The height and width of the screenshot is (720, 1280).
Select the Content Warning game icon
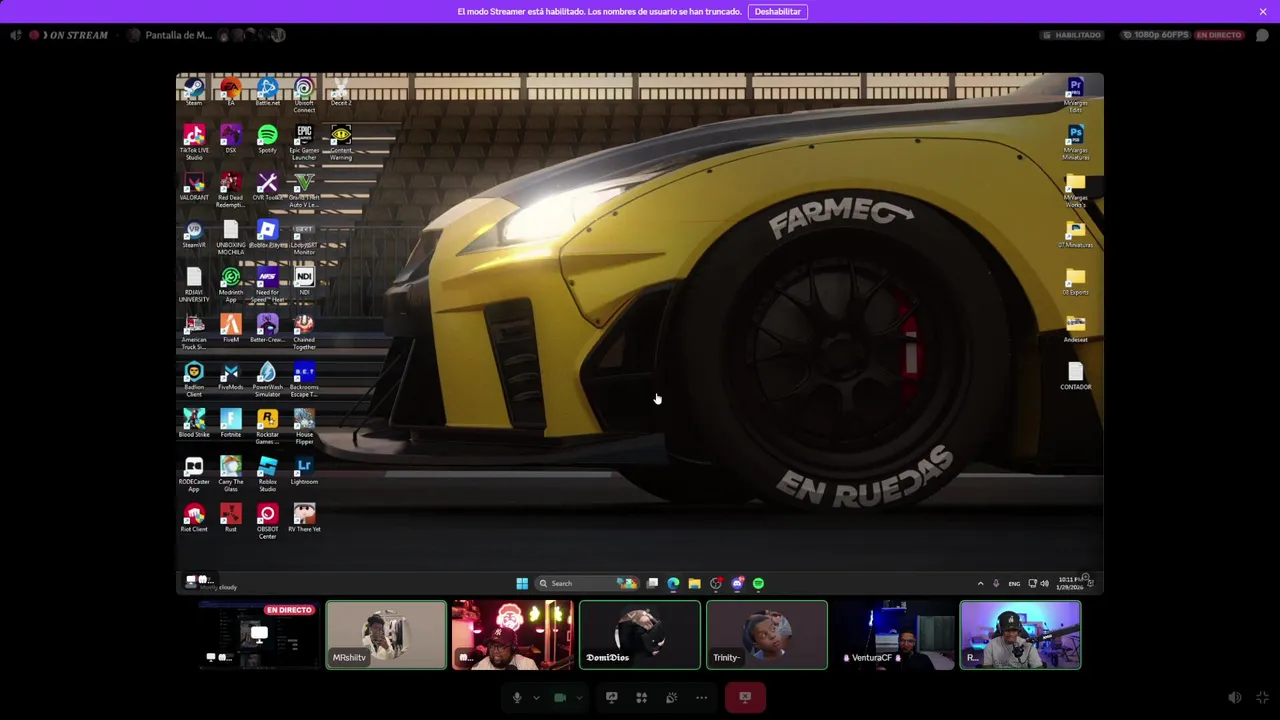coord(341,142)
